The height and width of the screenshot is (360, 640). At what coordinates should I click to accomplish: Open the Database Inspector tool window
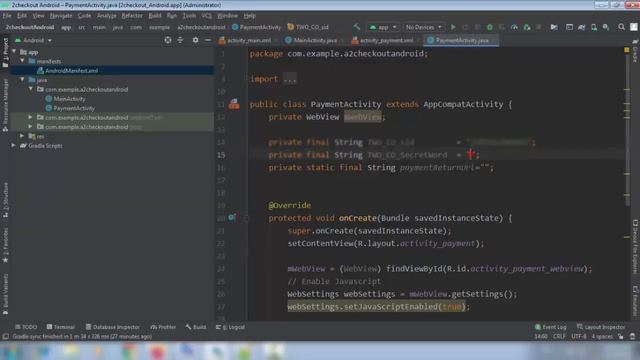(113, 327)
